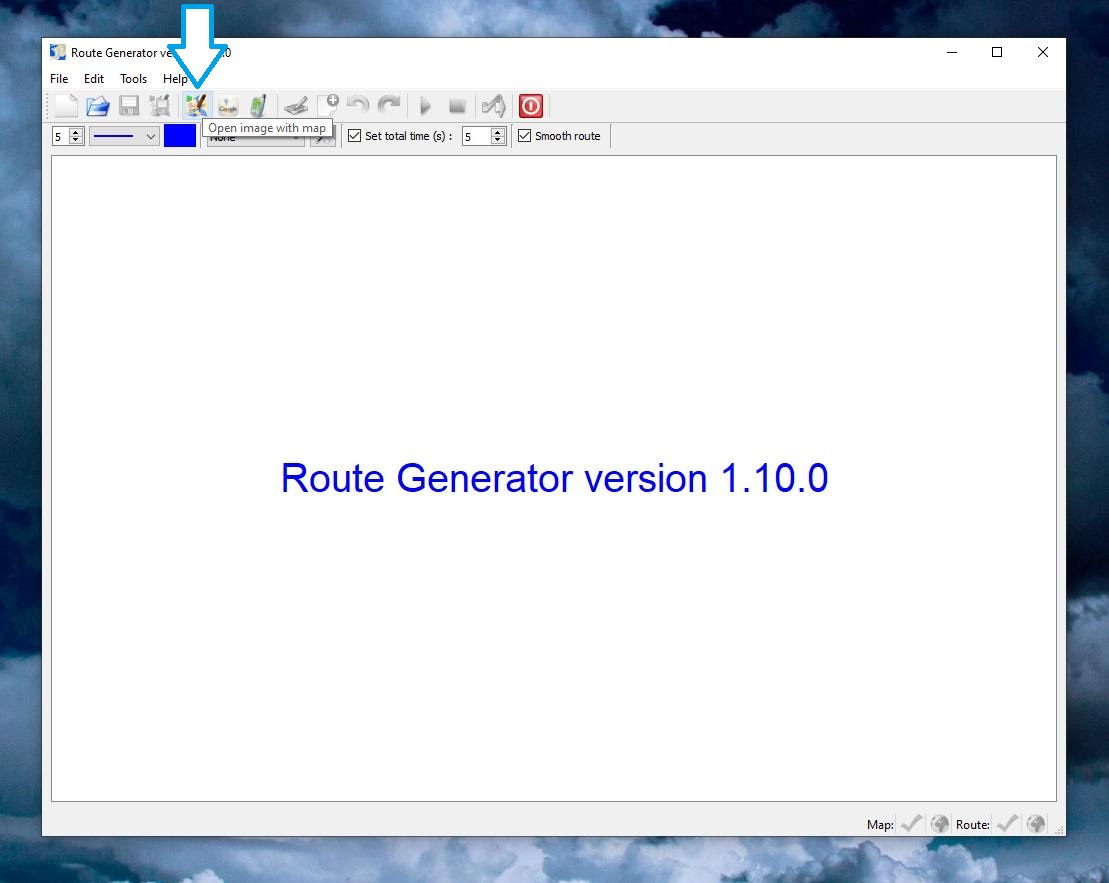Viewport: 1109px width, 883px height.
Task: Toggle the Set total time checkbox
Action: coord(354,135)
